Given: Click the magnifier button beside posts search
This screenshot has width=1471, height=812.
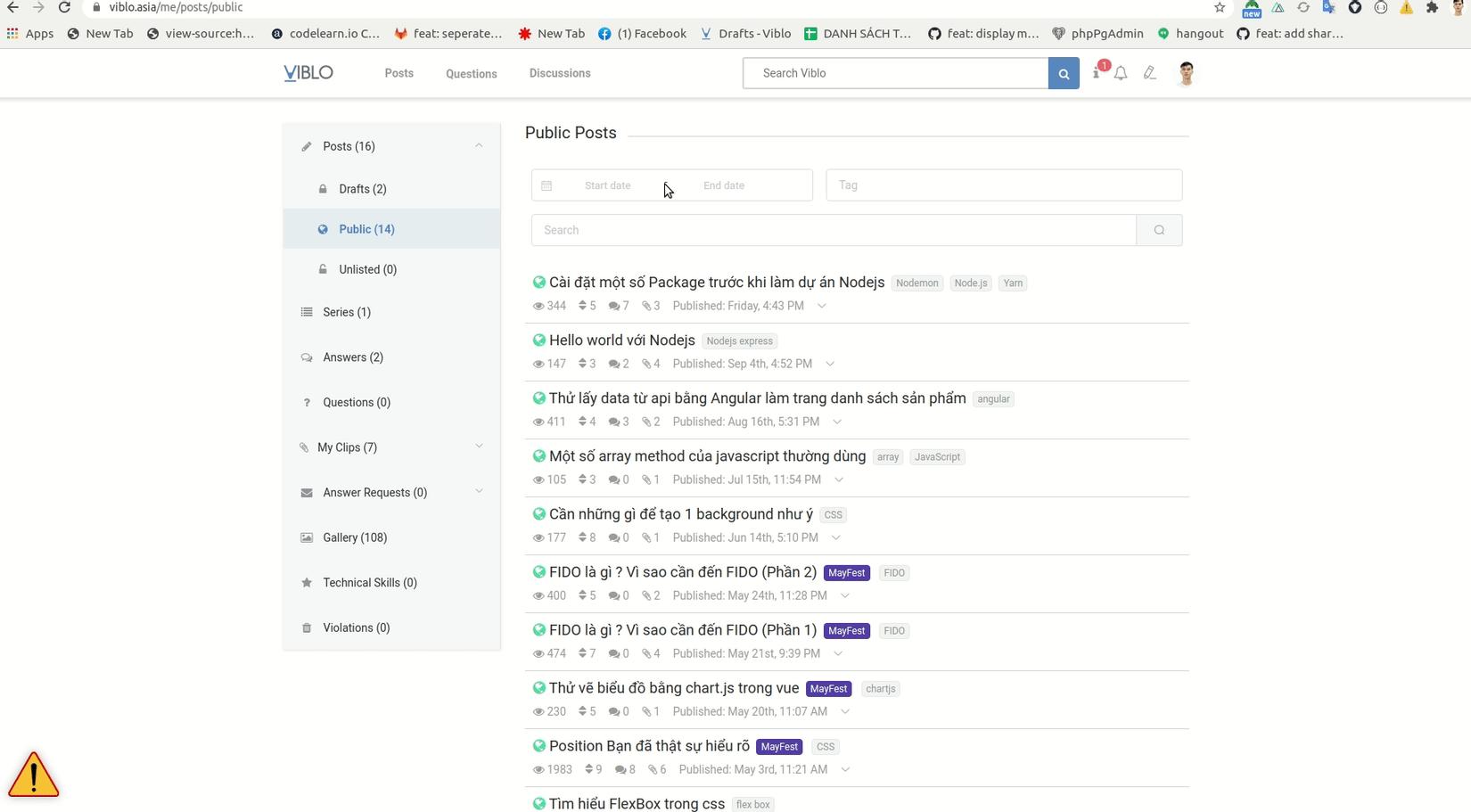Looking at the screenshot, I should tap(1159, 230).
